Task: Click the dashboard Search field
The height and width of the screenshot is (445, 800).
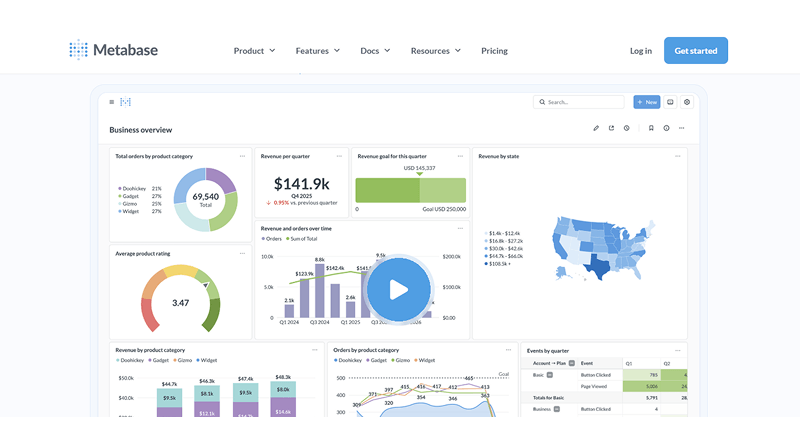Action: [x=579, y=102]
